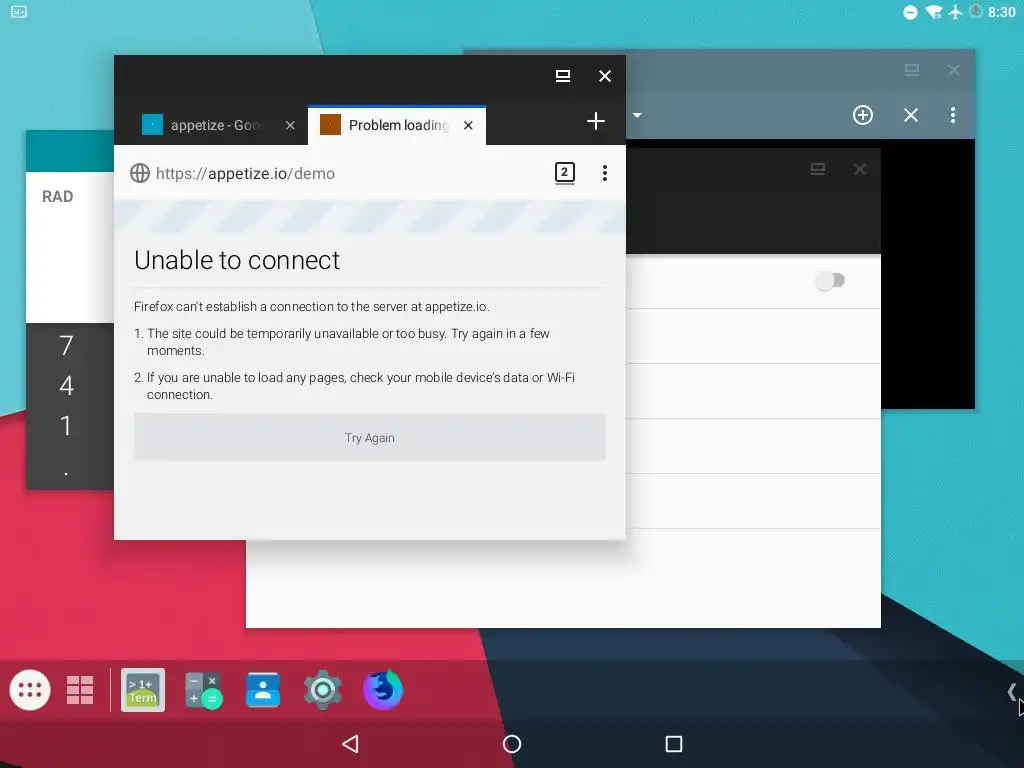Open the Firefox three-dot menu
This screenshot has width=1024, height=768.
605,173
